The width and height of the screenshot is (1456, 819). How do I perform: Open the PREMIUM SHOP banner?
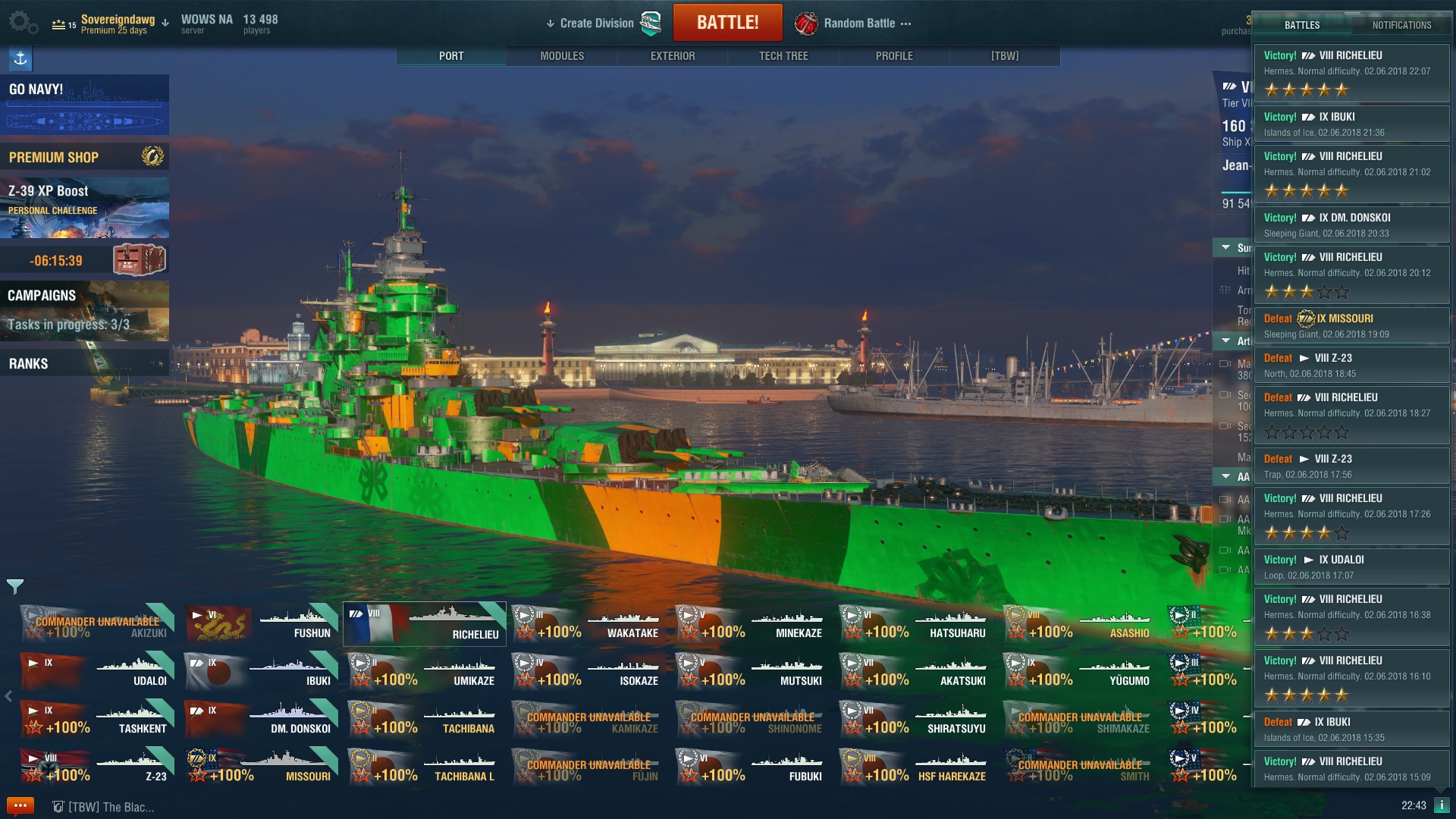point(84,157)
